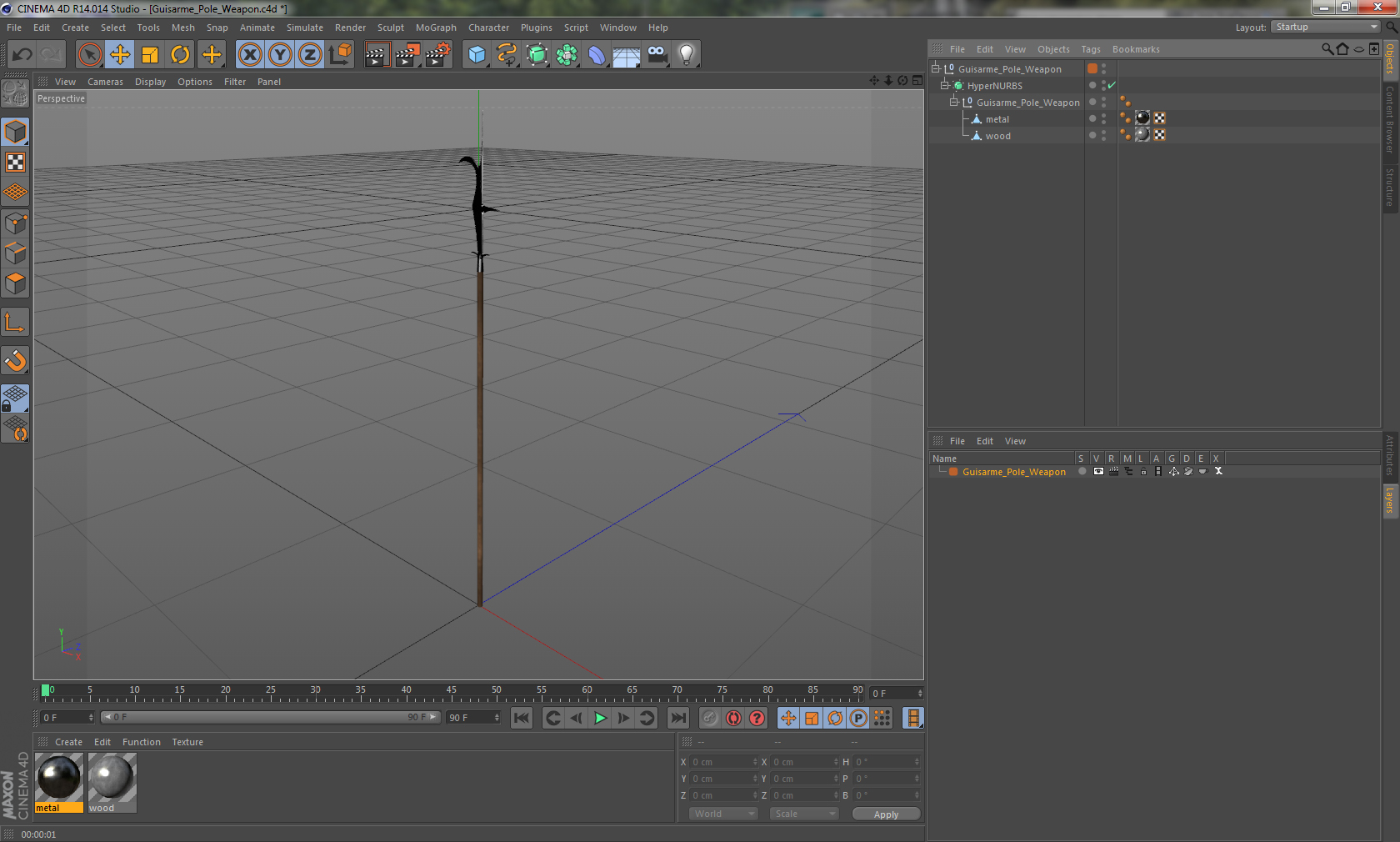Open the array modeling objects icon
1400x842 pixels.
coord(567,55)
